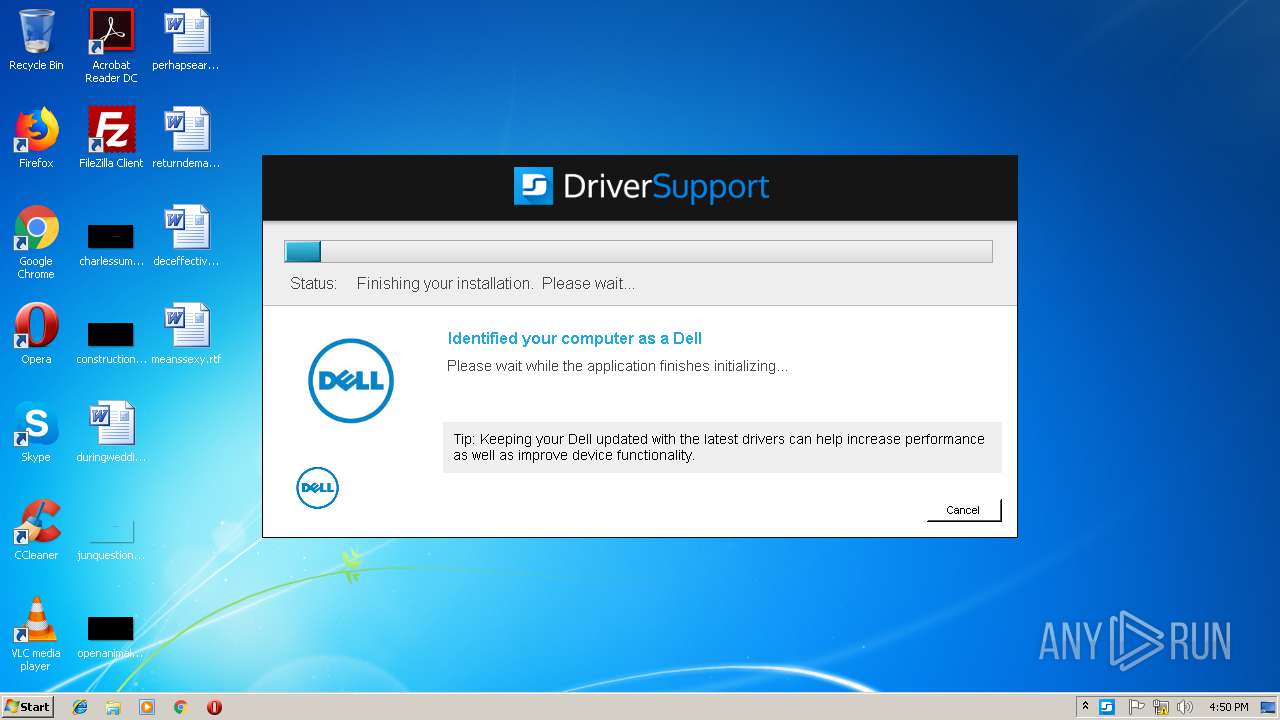
Task: Launch Acrobat Reader DC shortcut
Action: [111, 46]
